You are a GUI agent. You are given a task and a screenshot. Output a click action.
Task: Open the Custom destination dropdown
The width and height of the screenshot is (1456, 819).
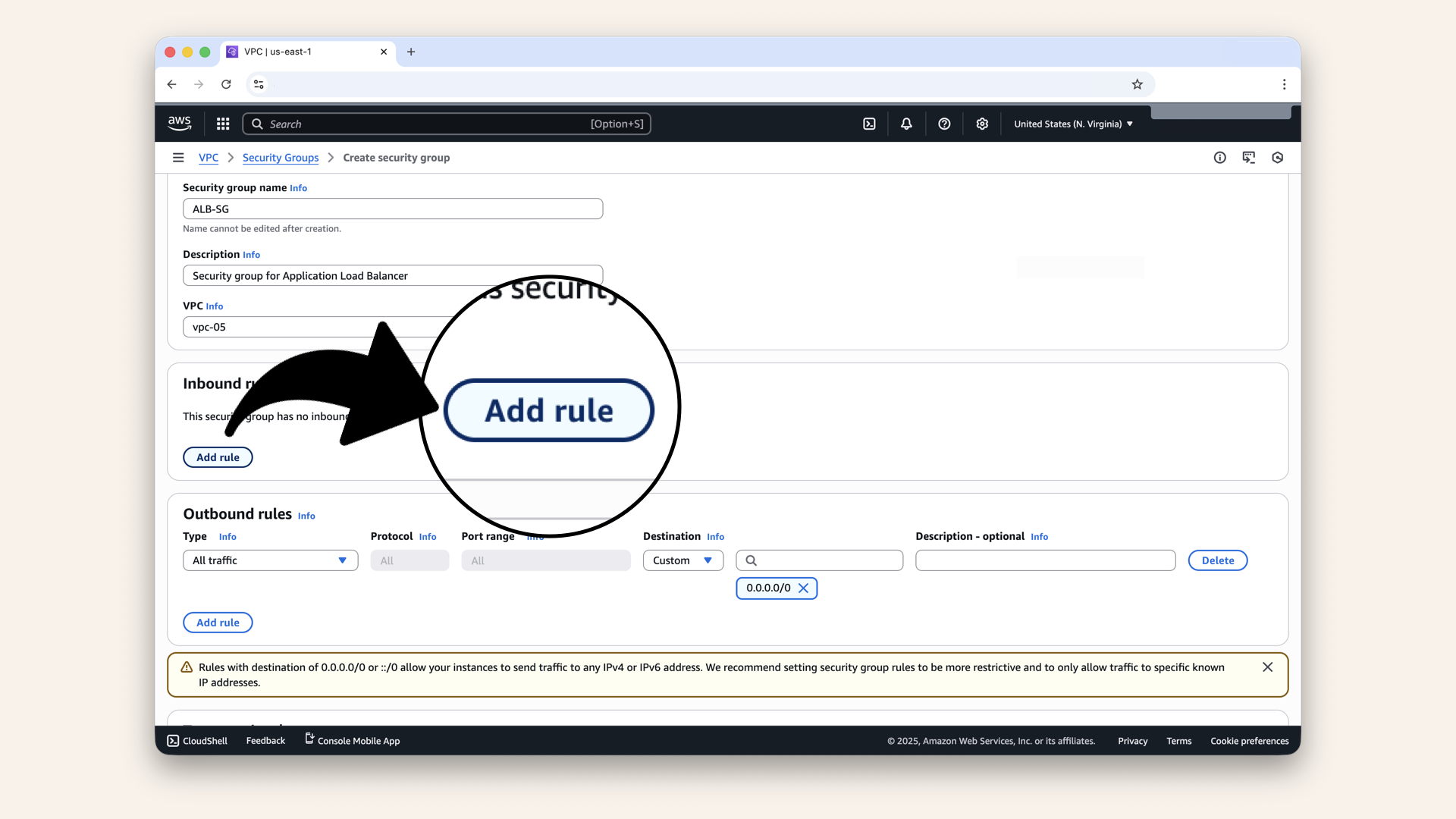(682, 560)
